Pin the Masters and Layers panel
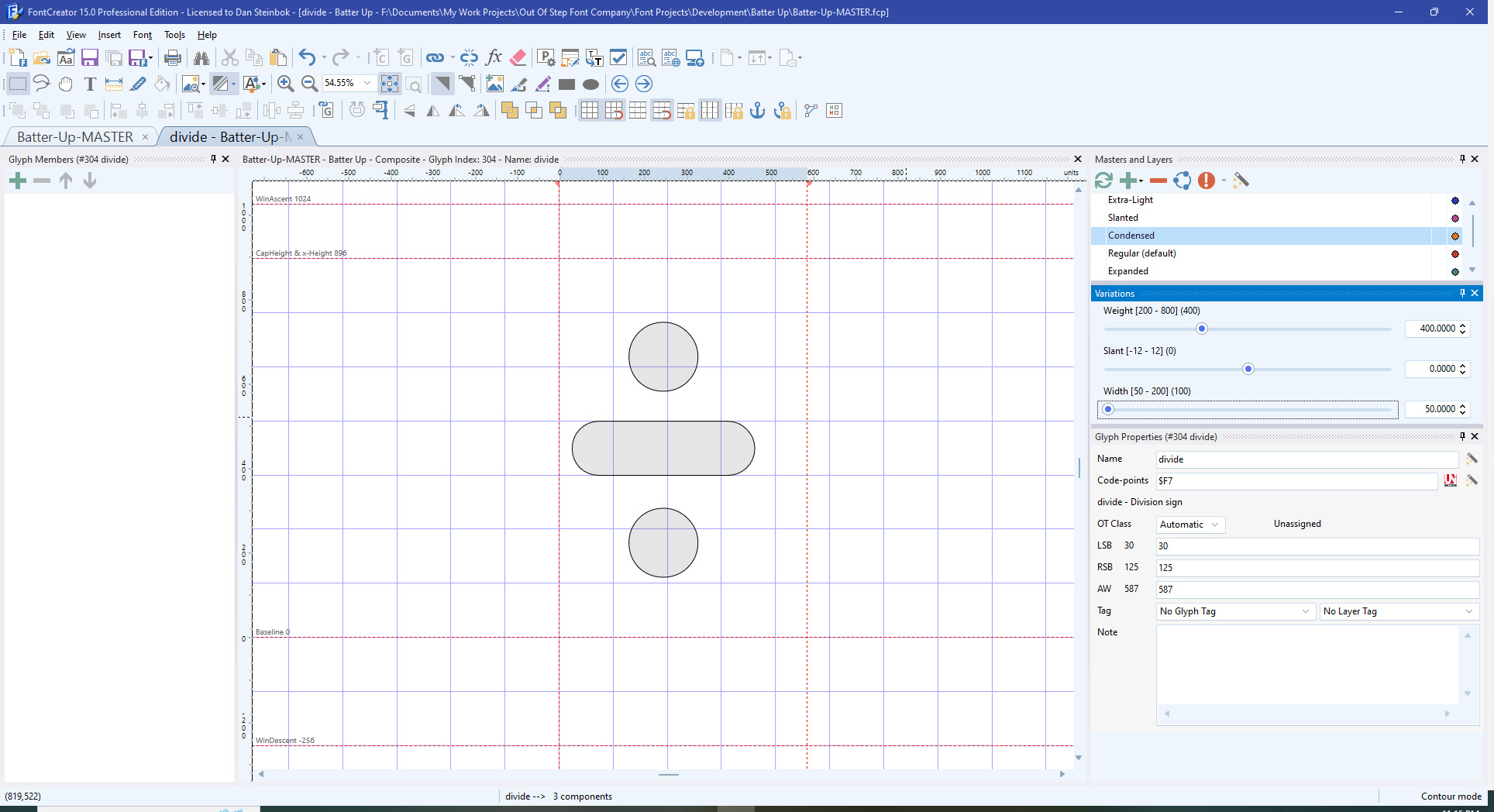 coord(1462,159)
